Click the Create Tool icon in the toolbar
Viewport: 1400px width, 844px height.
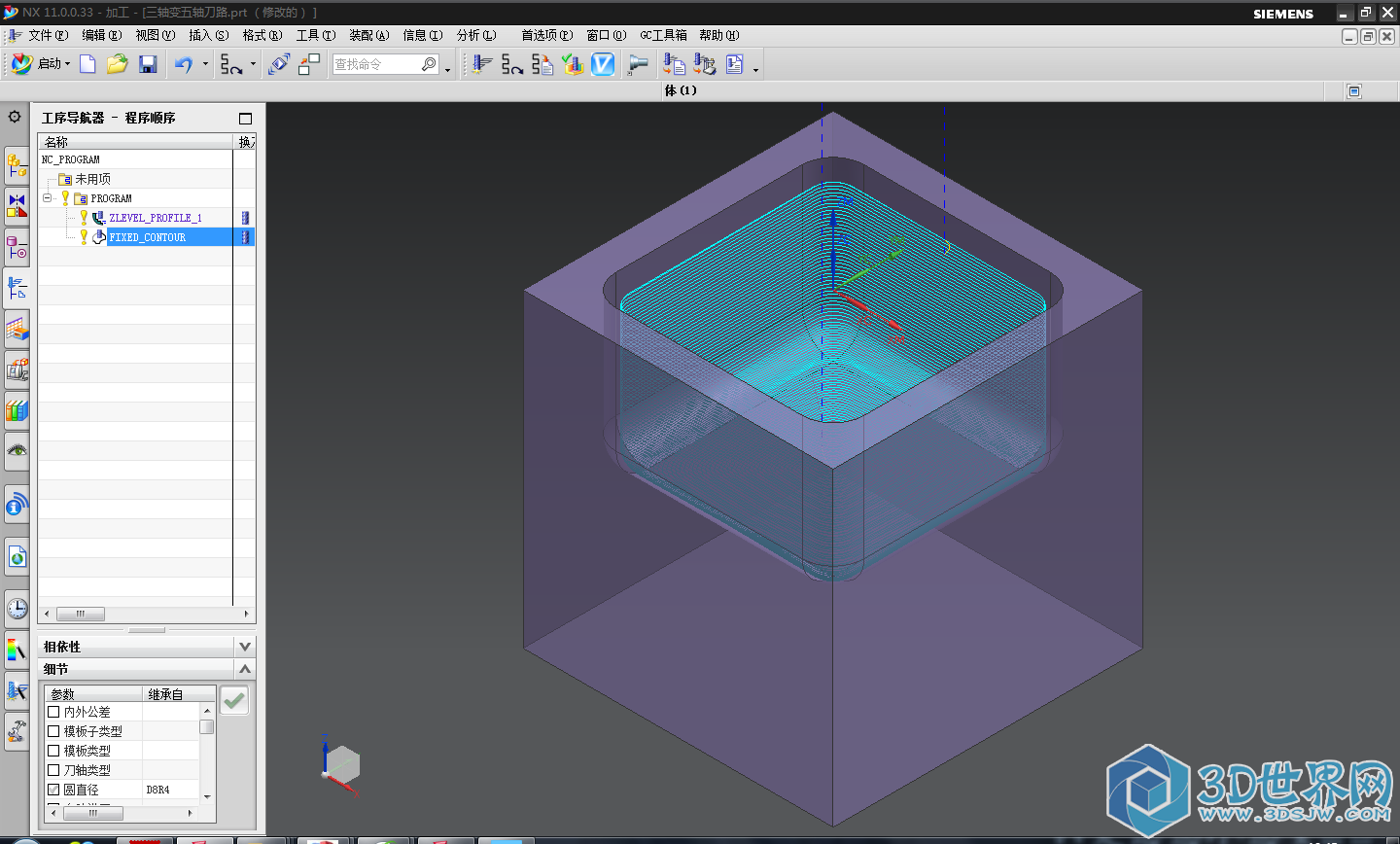[x=481, y=64]
